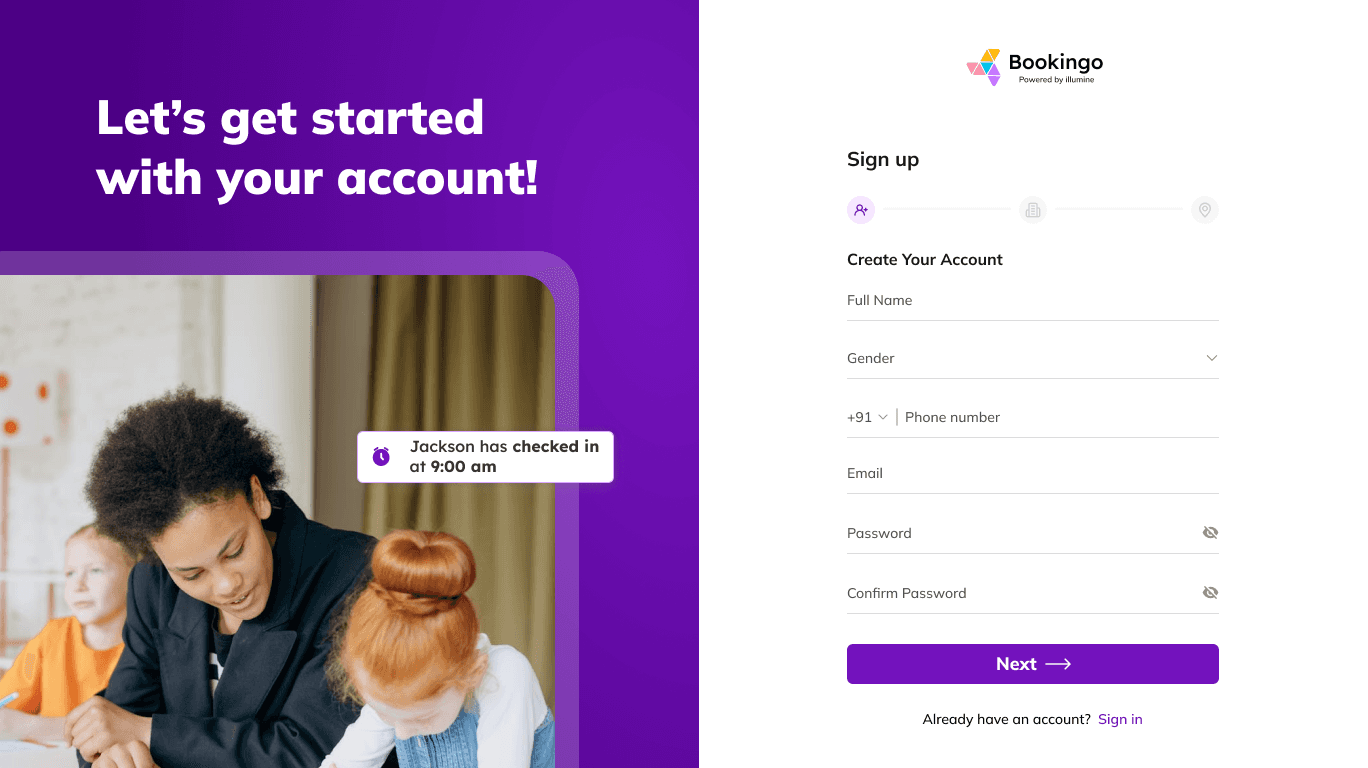Focus the Phone number field

1061,417
